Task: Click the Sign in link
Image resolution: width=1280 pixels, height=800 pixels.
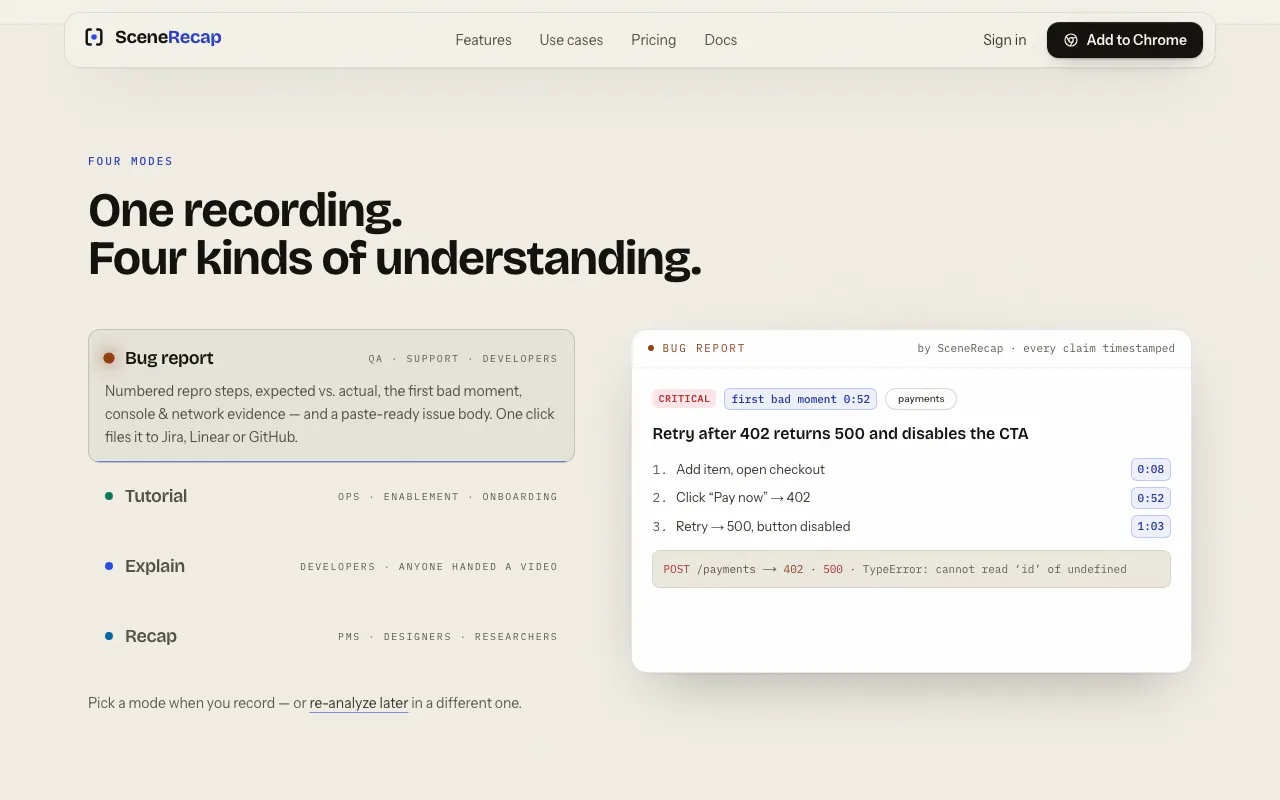Action: point(1004,40)
